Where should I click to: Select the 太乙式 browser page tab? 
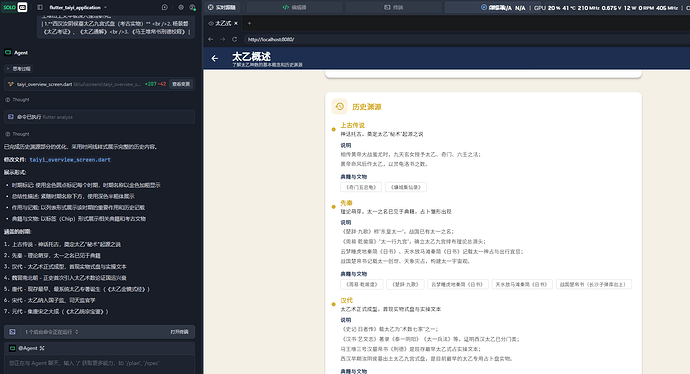[x=223, y=23]
